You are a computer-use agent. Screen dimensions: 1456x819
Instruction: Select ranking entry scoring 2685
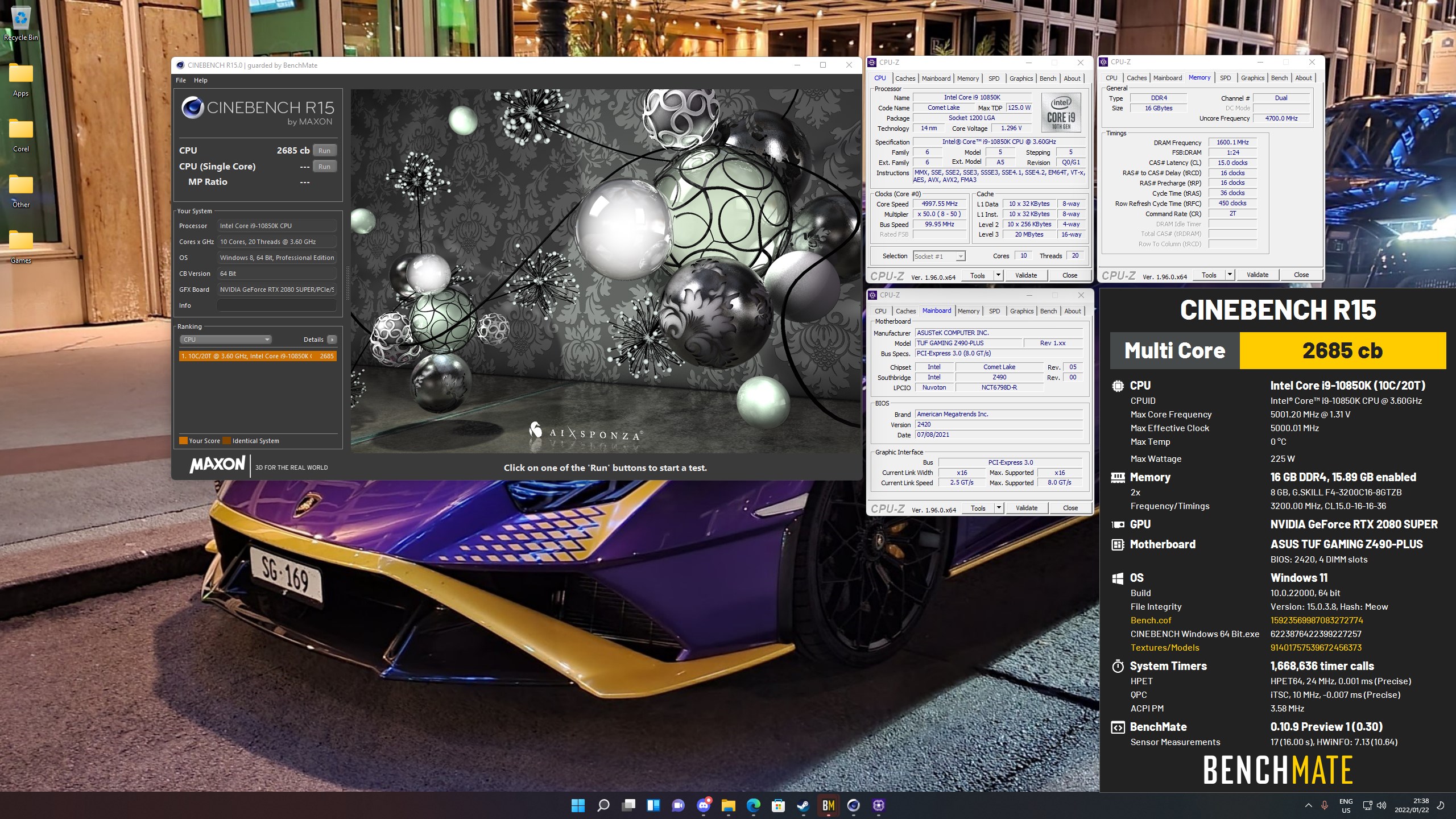coord(258,356)
